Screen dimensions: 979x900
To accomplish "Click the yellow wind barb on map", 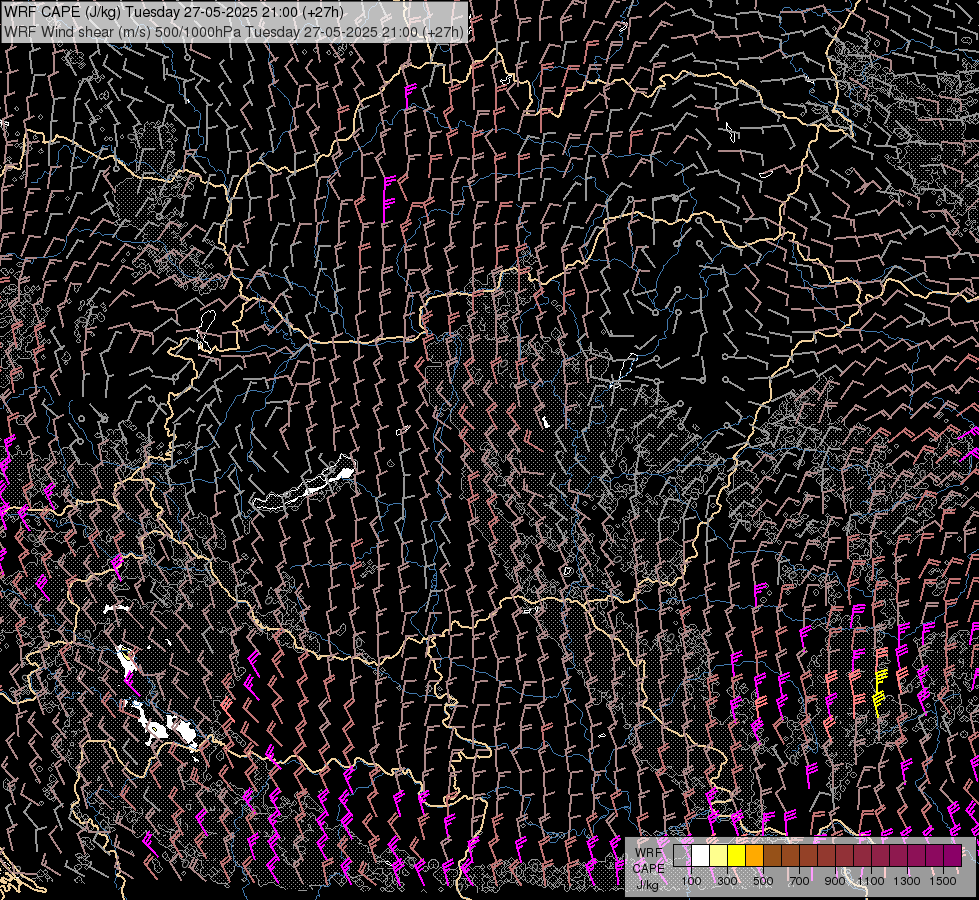I will tap(879, 692).
